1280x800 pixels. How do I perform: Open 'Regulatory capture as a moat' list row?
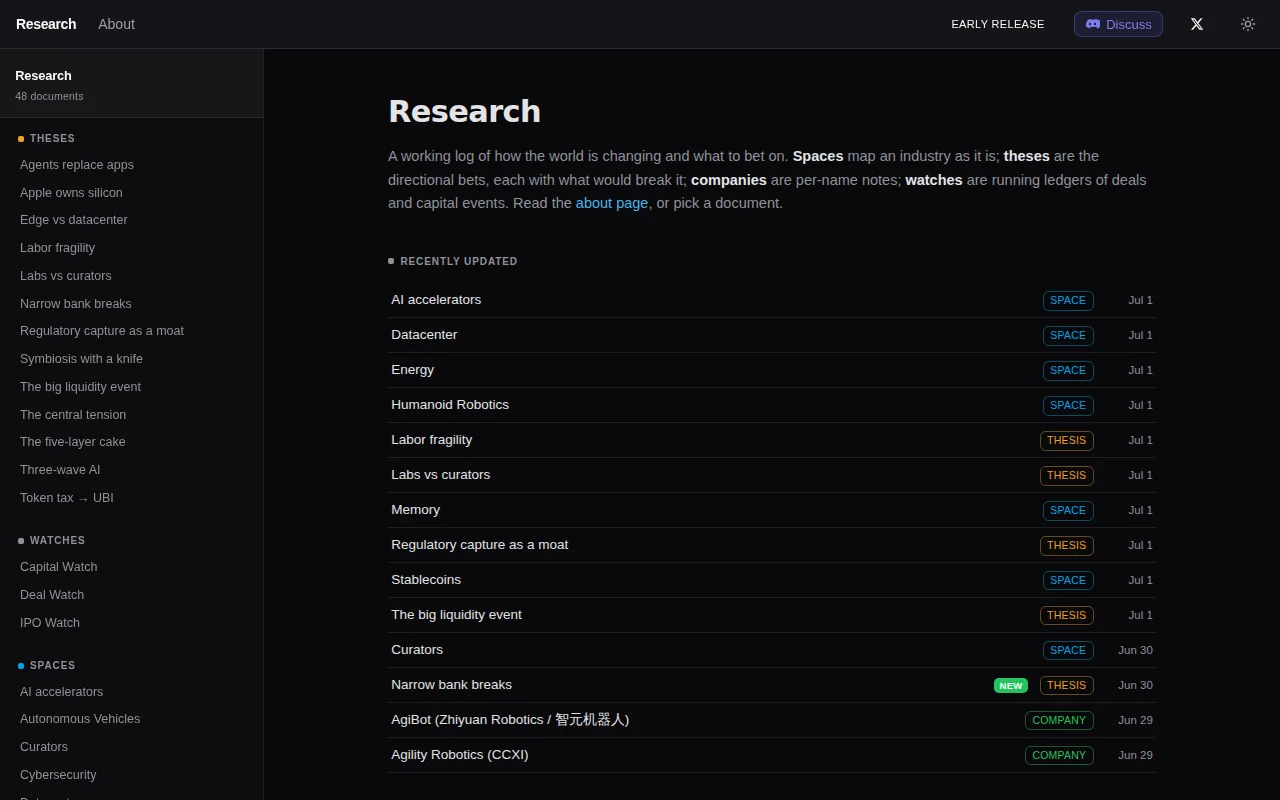(771, 545)
